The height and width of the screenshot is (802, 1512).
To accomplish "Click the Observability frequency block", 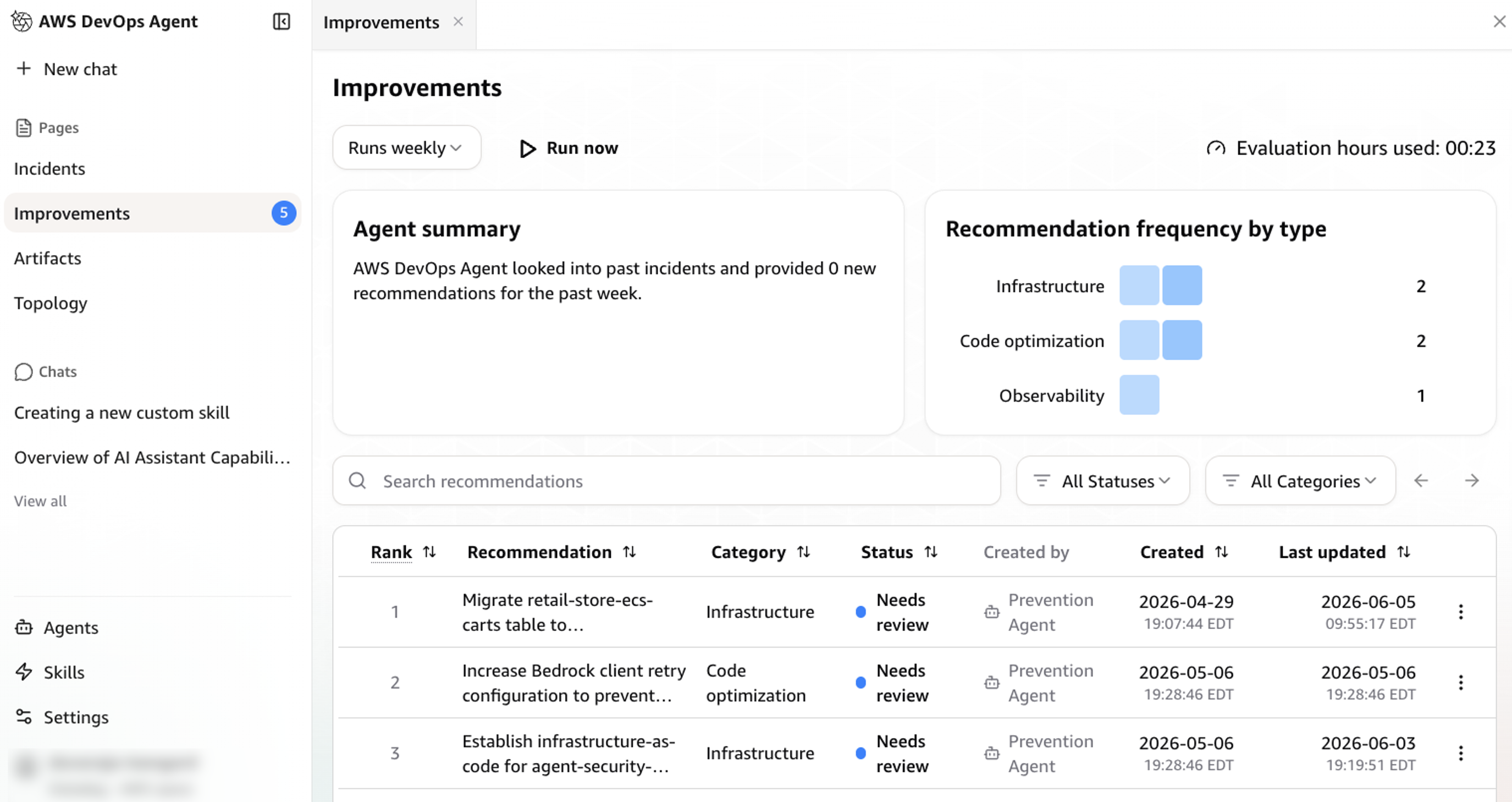I will [1139, 395].
